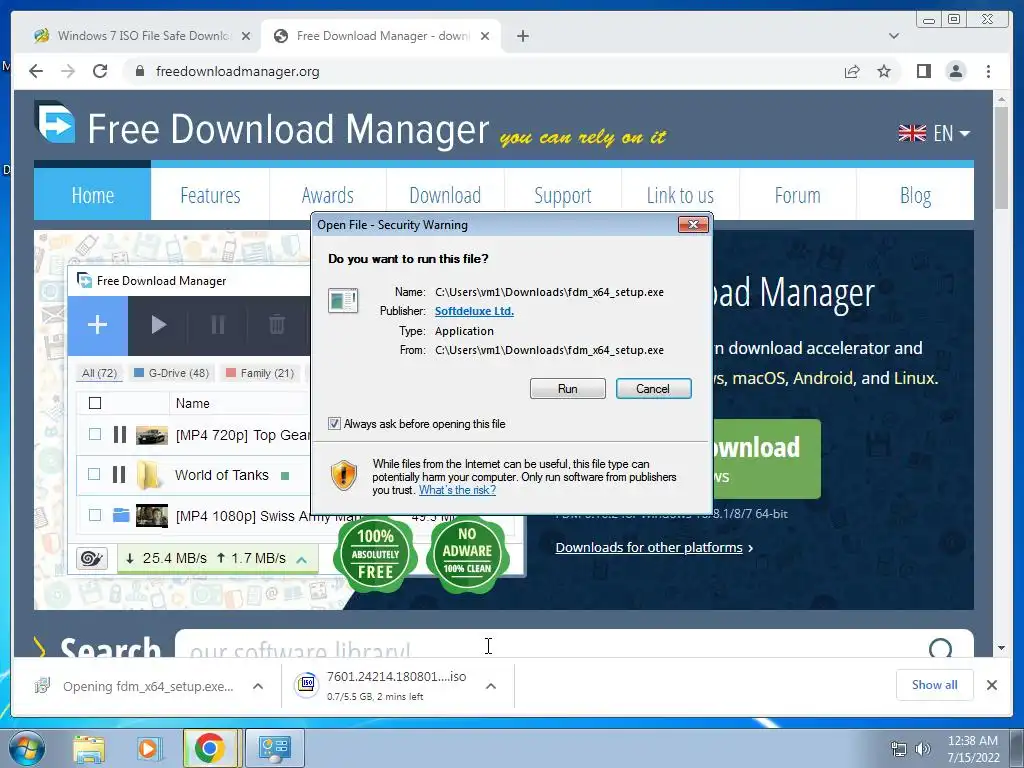Click the browser forward arrow
This screenshot has width=1024, height=768.
point(68,71)
